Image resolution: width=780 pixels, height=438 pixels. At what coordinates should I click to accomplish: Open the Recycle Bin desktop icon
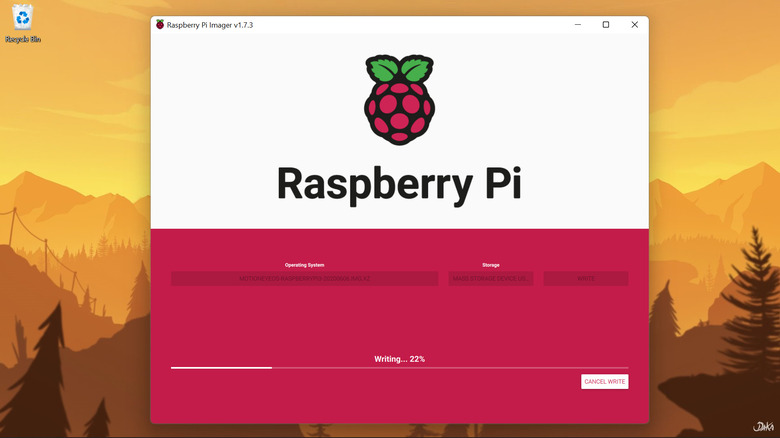click(x=23, y=23)
